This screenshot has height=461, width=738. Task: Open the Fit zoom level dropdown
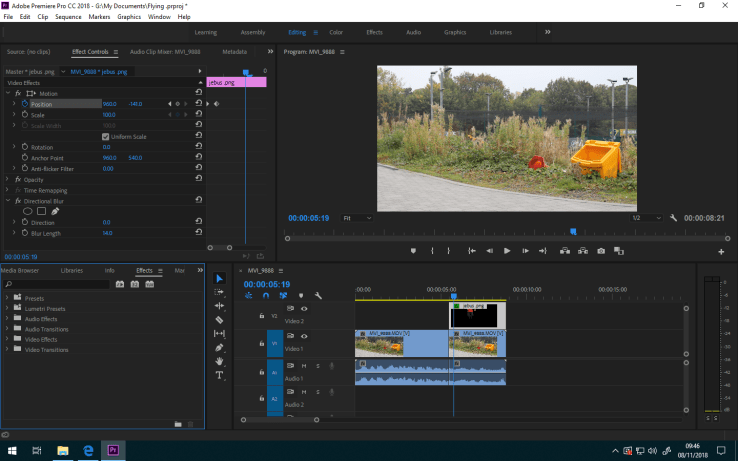point(357,217)
